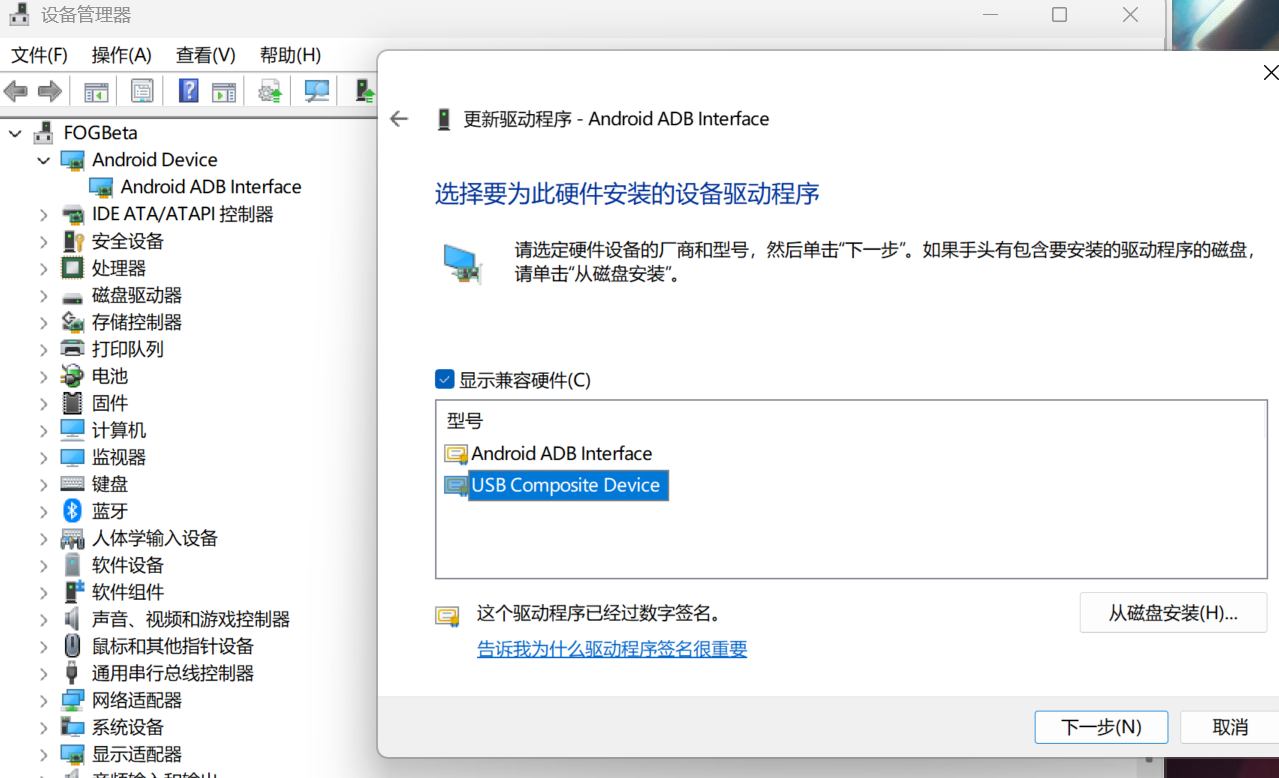Screen dimensions: 1279x778
Task: Click the Android ADB Interface icon in model list
Action: [456, 454]
